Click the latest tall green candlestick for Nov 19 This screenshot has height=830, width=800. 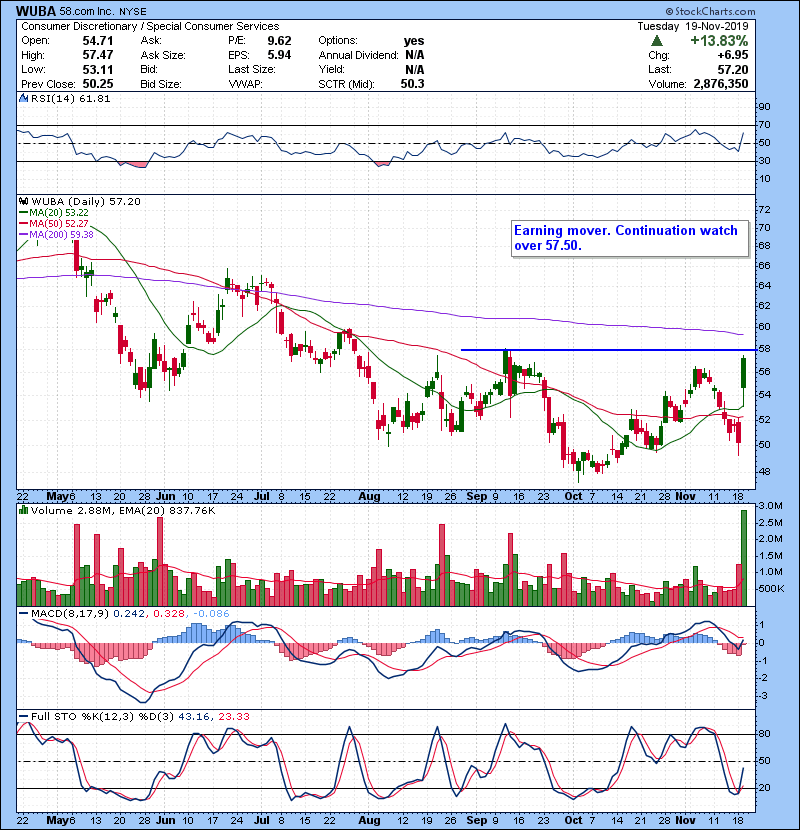pyautogui.click(x=744, y=373)
